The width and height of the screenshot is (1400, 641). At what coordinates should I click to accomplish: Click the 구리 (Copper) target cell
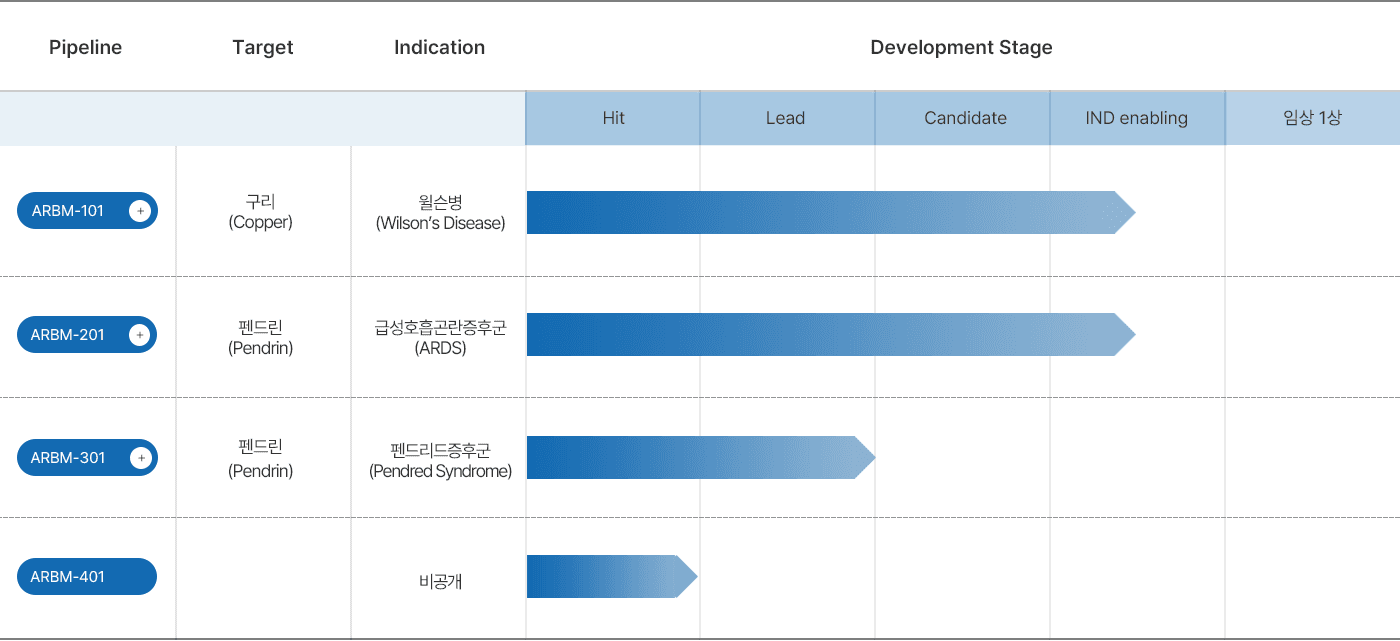tap(261, 212)
